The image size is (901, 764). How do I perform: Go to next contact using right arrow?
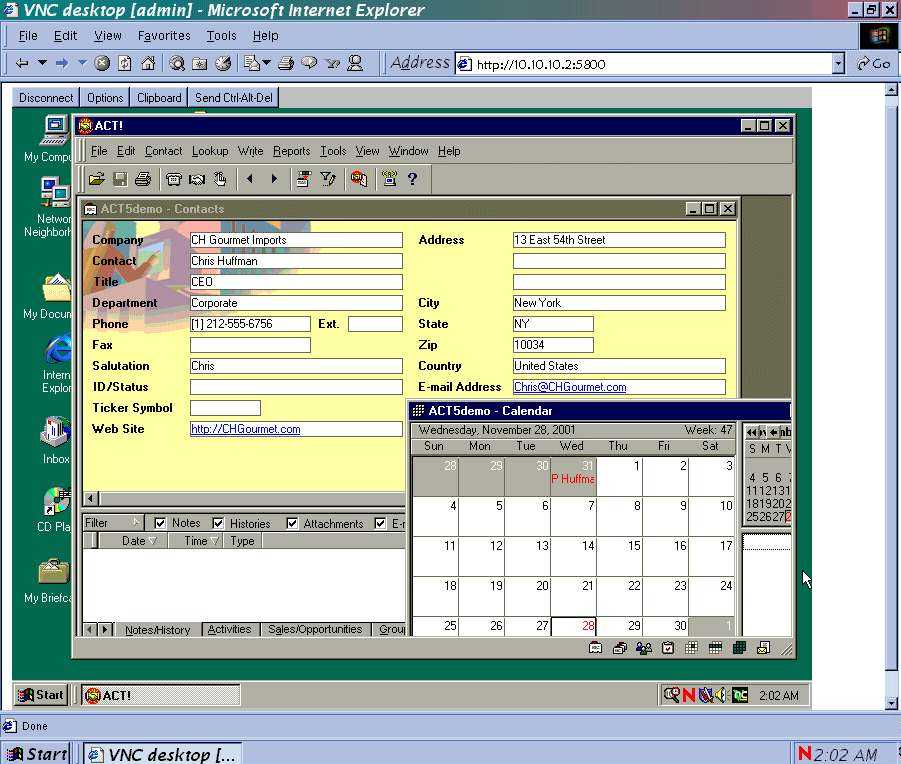click(274, 179)
